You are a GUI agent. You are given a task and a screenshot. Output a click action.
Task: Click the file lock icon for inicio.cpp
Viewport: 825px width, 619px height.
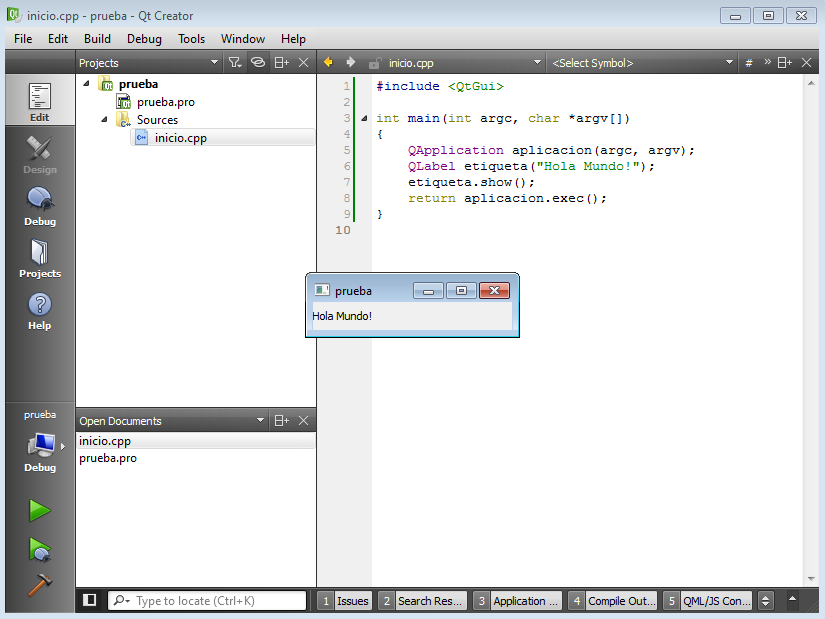(x=374, y=63)
